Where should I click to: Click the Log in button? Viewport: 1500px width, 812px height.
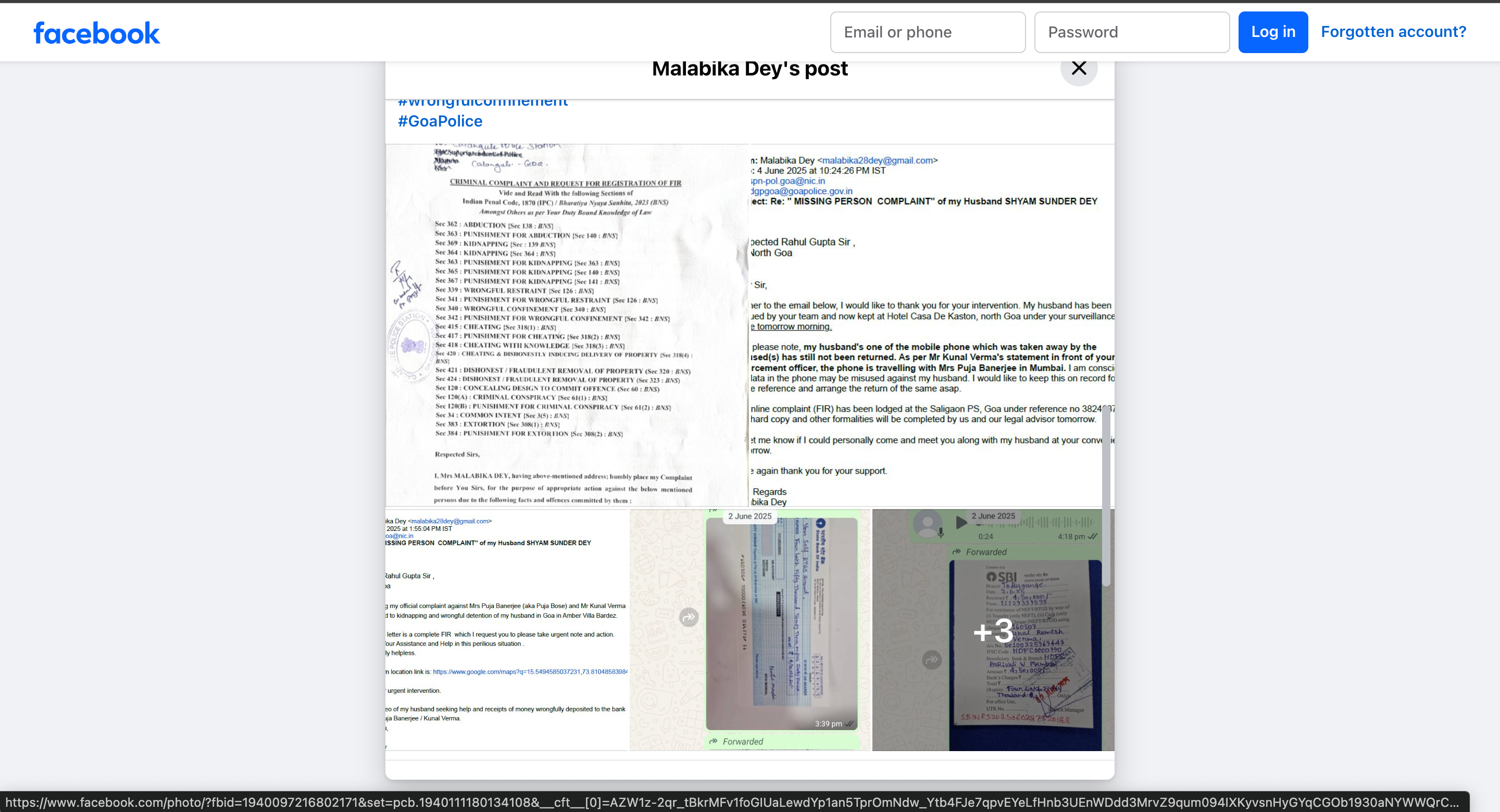pyautogui.click(x=1273, y=32)
